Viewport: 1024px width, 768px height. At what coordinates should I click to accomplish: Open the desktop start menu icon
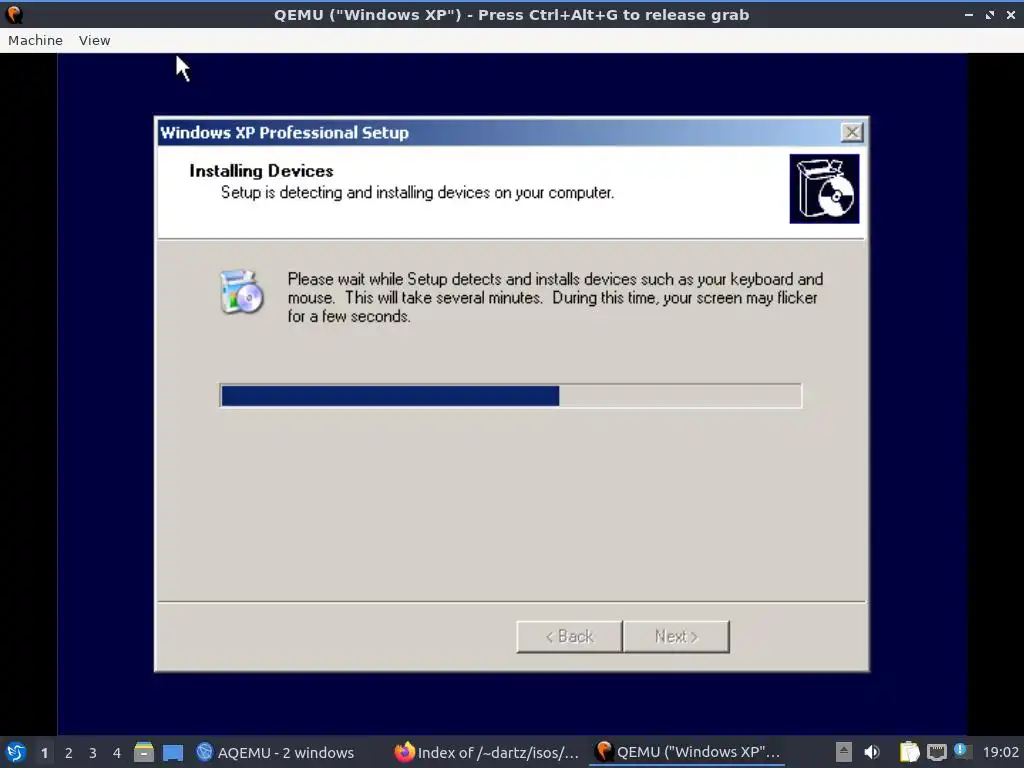pyautogui.click(x=16, y=752)
